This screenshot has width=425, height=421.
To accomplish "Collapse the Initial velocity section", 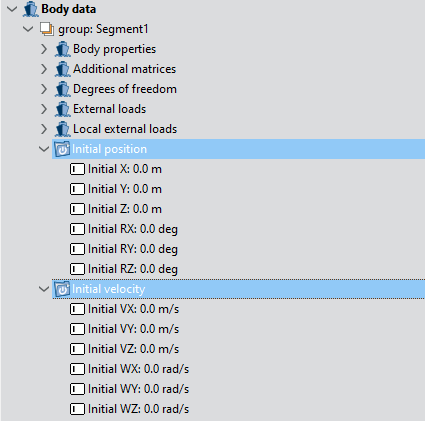I will click(44, 289).
